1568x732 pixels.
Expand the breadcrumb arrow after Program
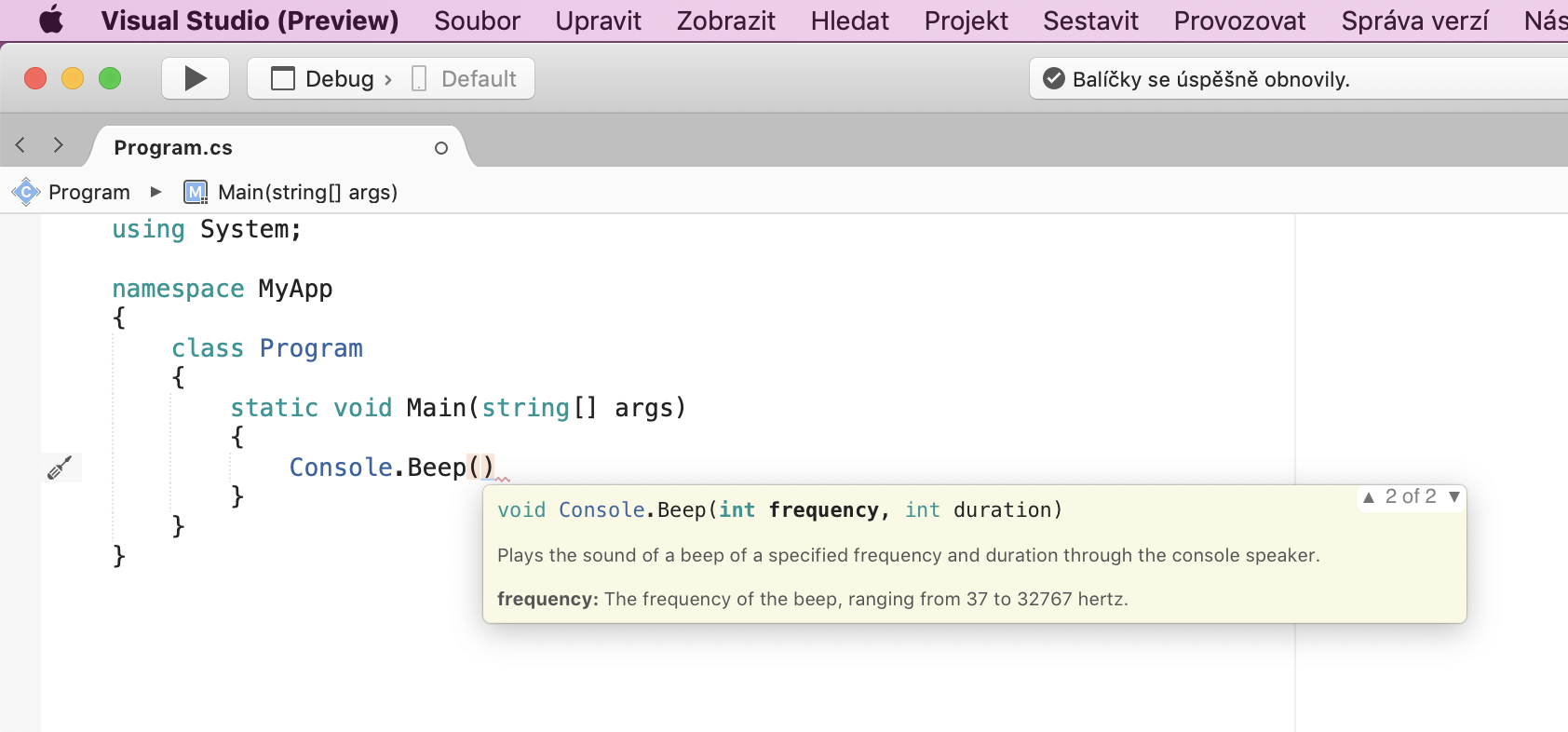pyautogui.click(x=155, y=192)
